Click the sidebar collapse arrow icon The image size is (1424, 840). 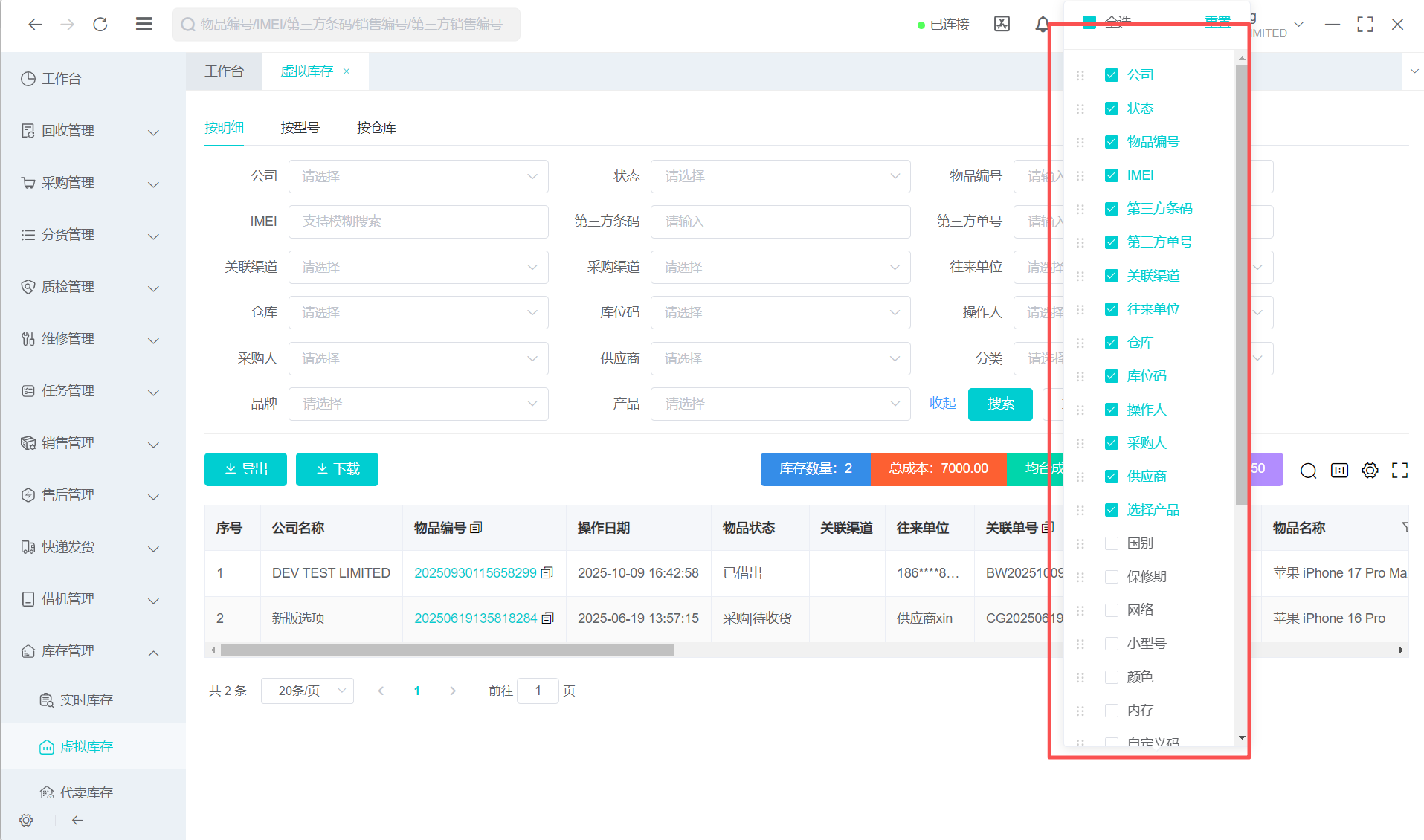(77, 820)
